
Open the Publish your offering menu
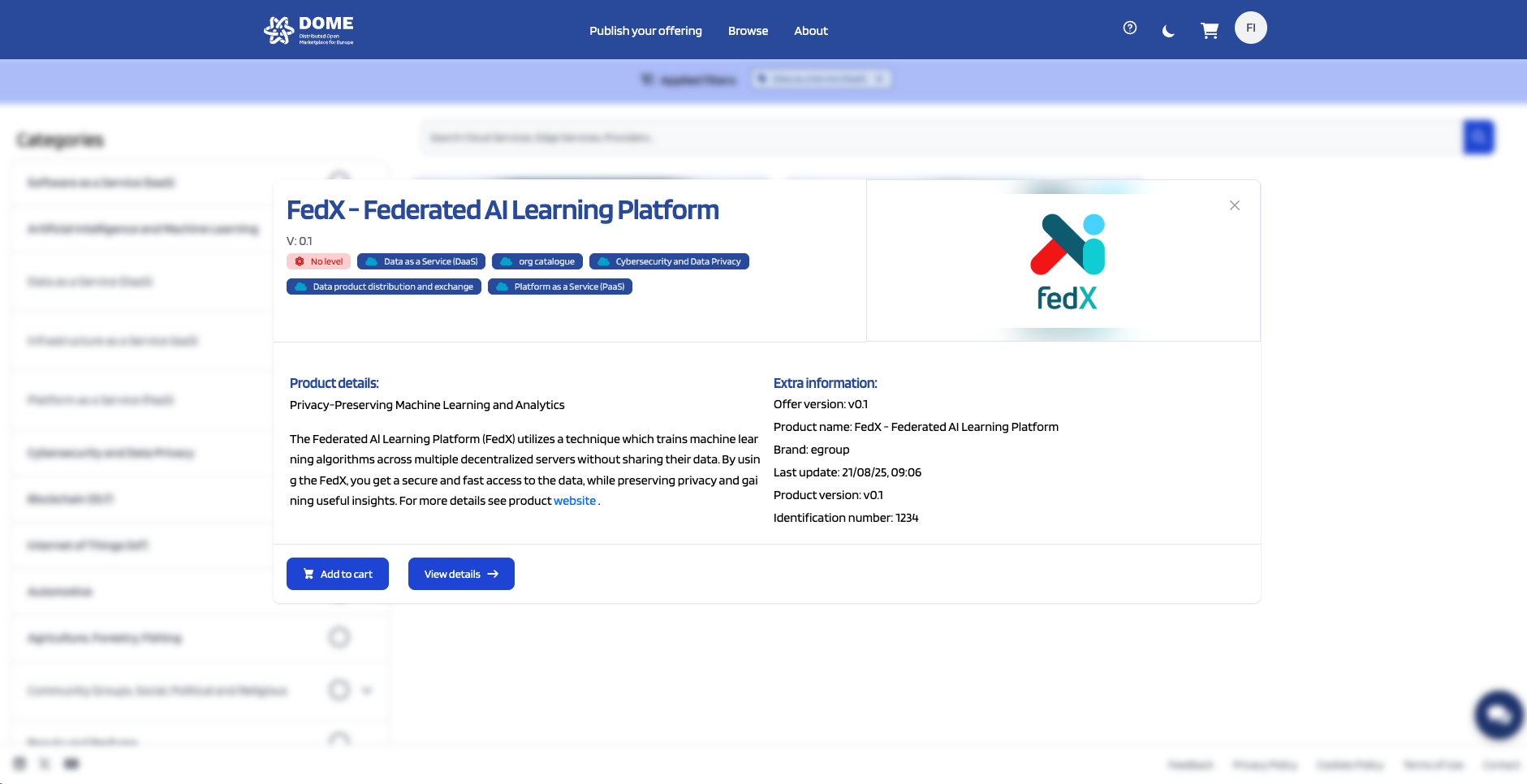click(645, 31)
